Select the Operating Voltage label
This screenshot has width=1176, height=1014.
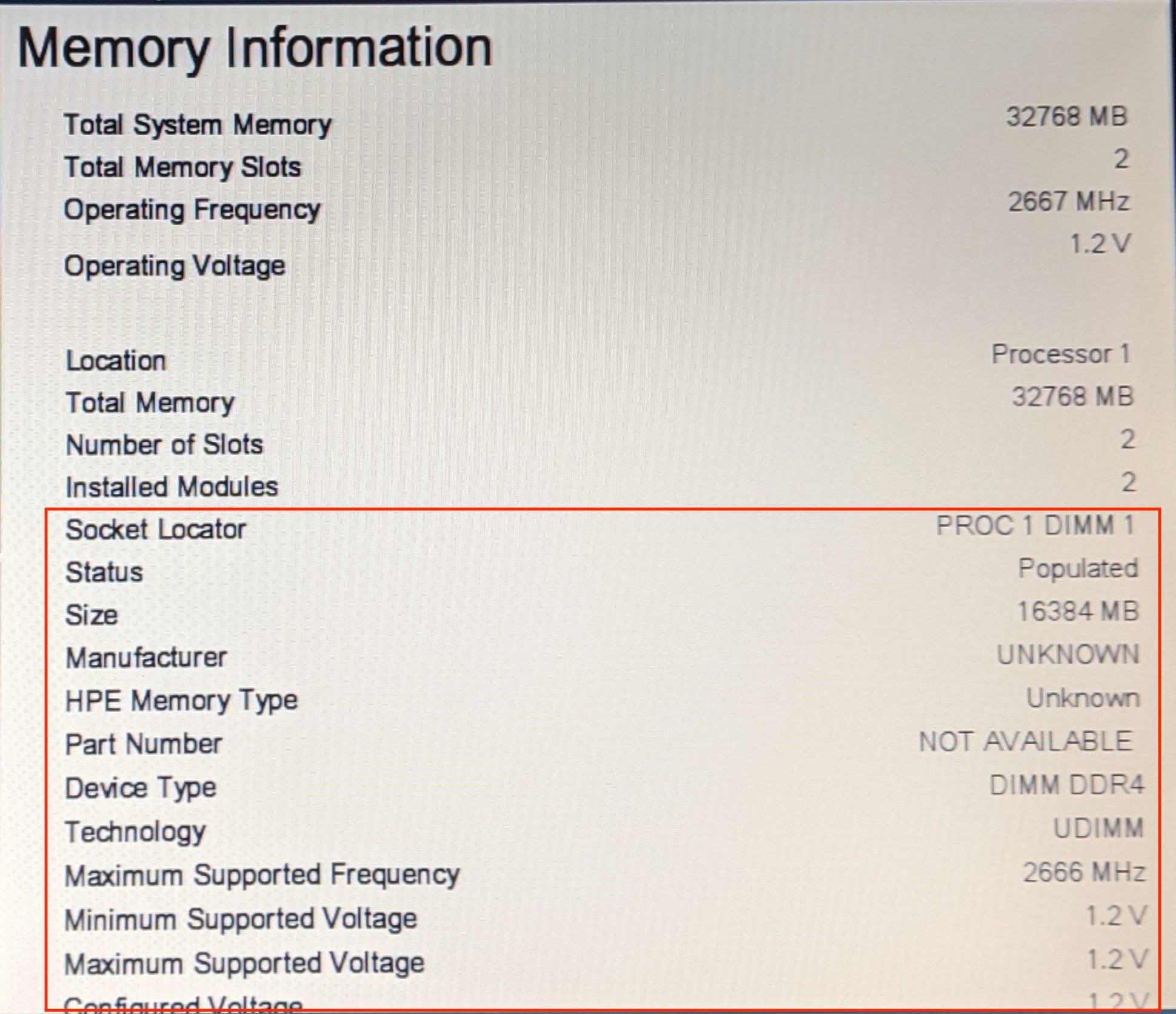pos(175,266)
